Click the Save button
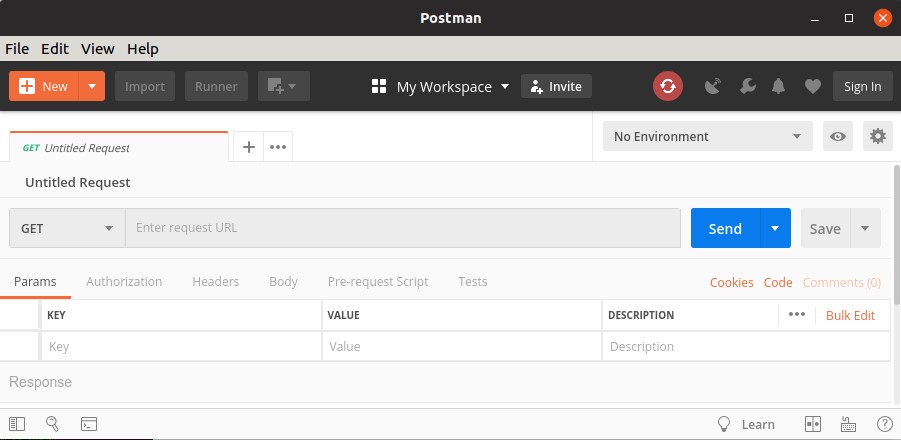901x440 pixels. [825, 228]
